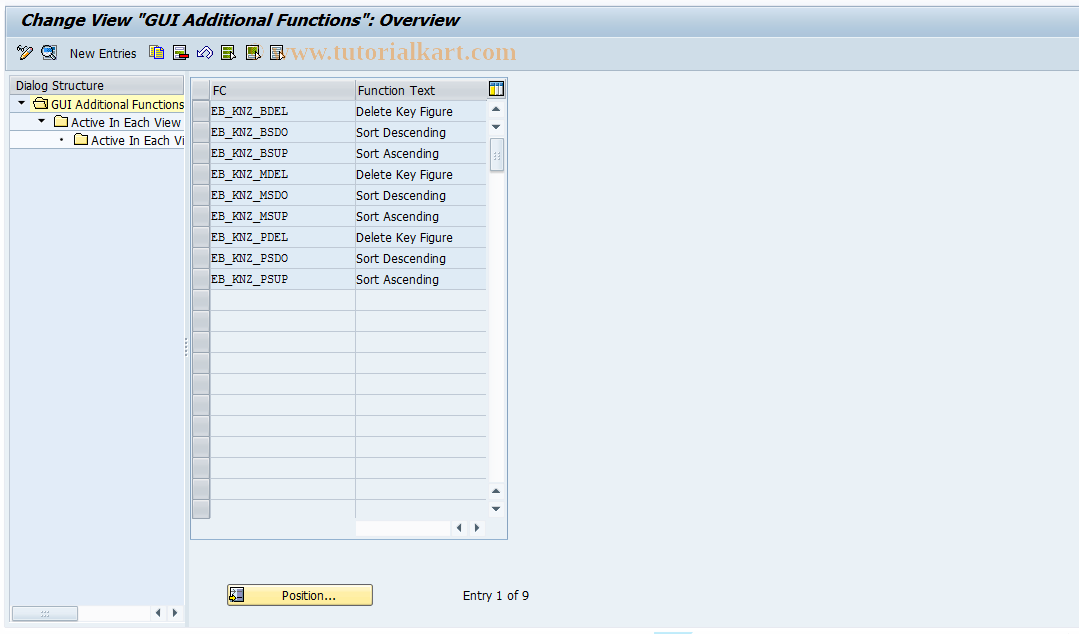The image size is (1079, 634).
Task: Click Dialog Structure scroll left arrow
Action: [158, 613]
